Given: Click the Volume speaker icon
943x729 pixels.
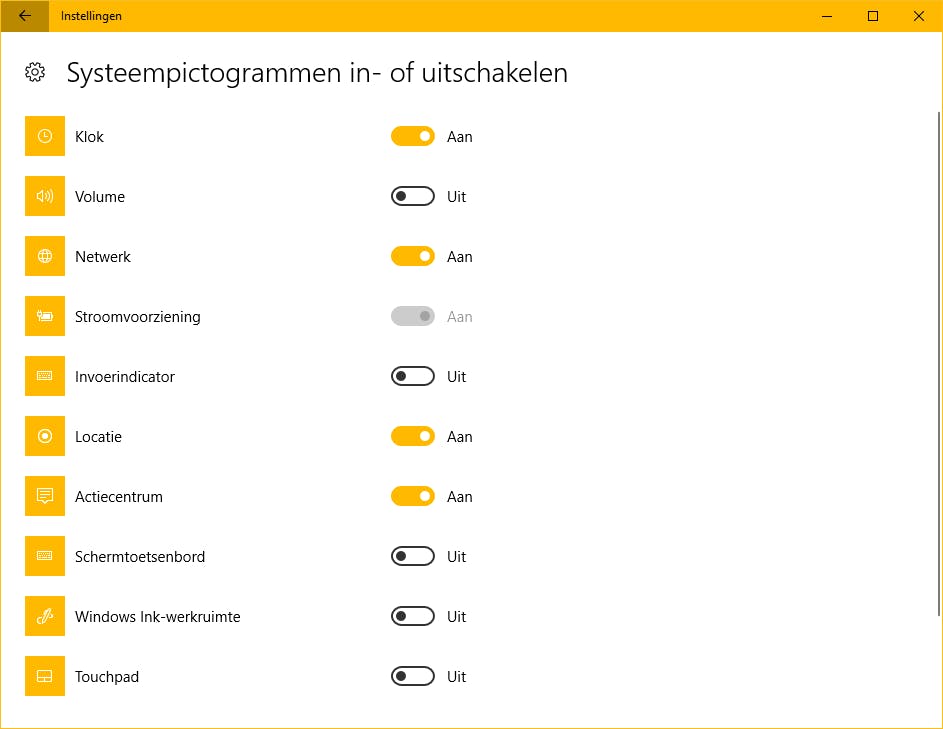Looking at the screenshot, I should (x=45, y=197).
